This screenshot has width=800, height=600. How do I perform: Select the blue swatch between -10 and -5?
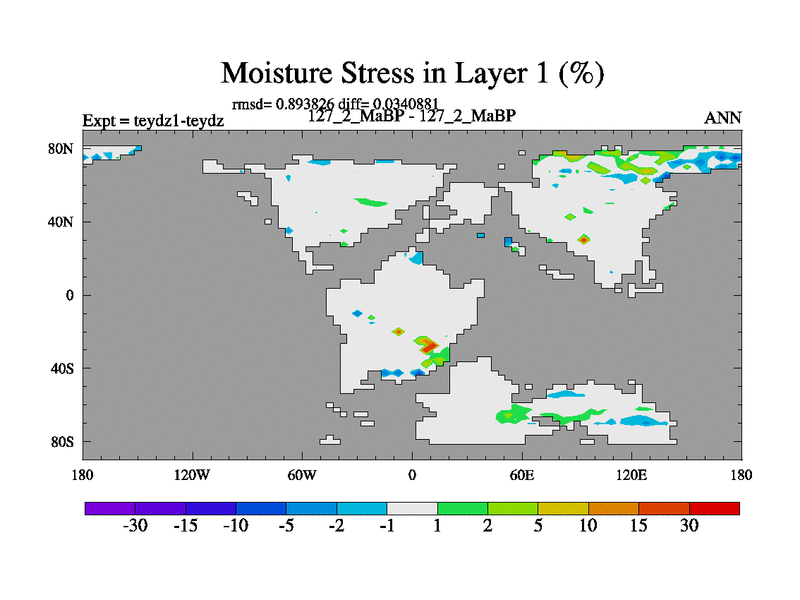pos(260,508)
